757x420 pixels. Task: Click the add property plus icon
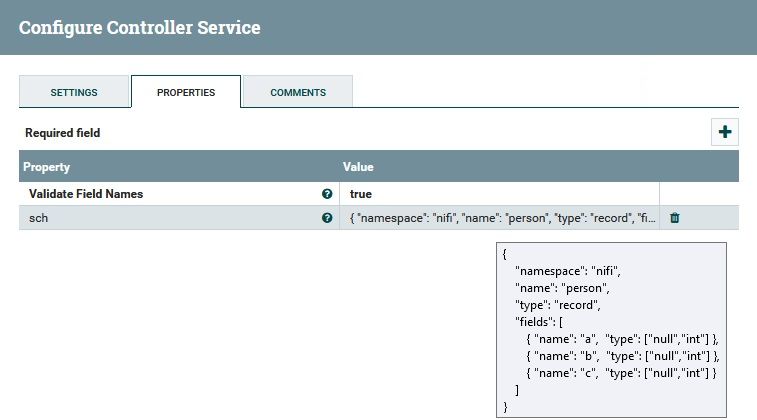pos(725,132)
